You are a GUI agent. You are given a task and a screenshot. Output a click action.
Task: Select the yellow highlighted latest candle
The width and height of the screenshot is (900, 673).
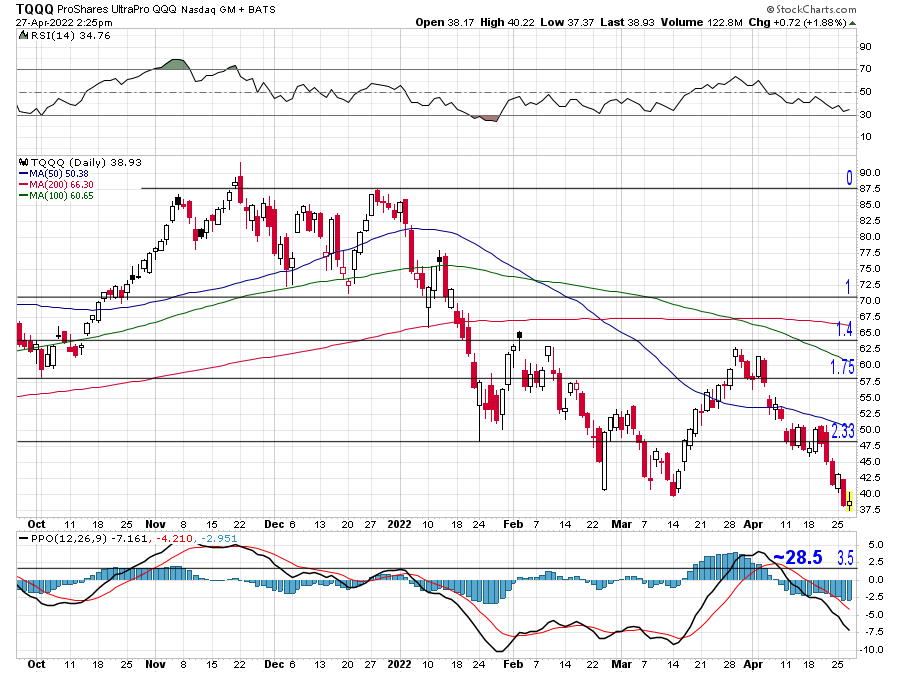click(849, 501)
